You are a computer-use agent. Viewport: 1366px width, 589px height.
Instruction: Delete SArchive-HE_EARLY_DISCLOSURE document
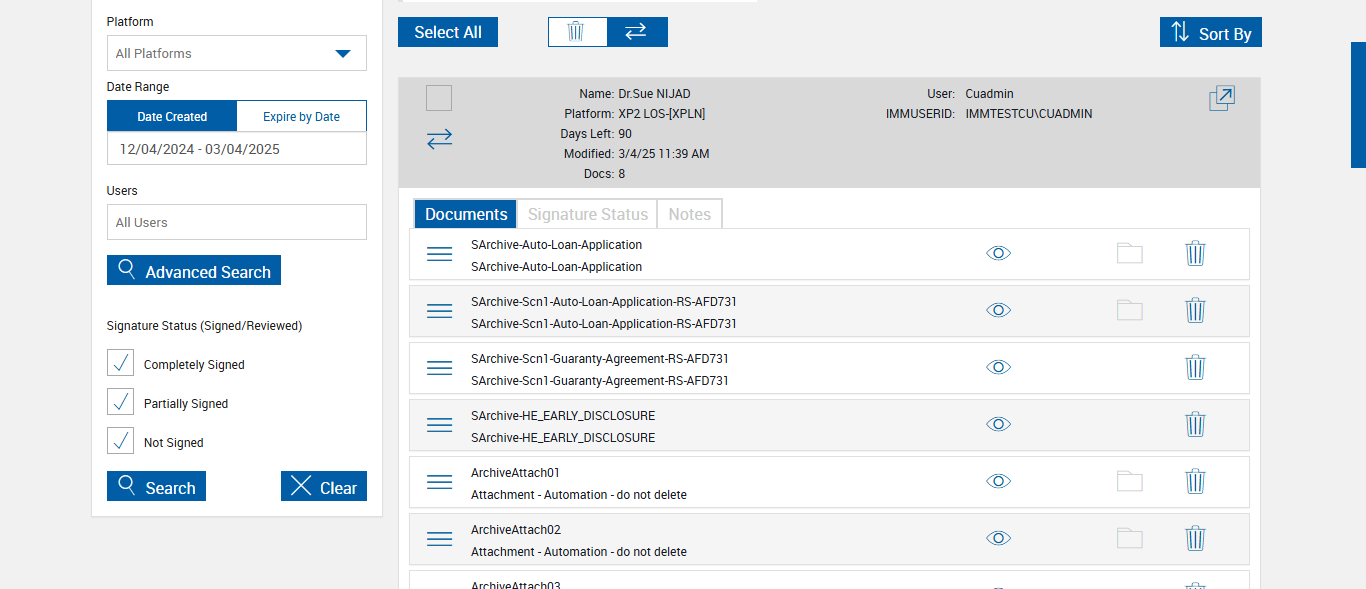click(1195, 424)
